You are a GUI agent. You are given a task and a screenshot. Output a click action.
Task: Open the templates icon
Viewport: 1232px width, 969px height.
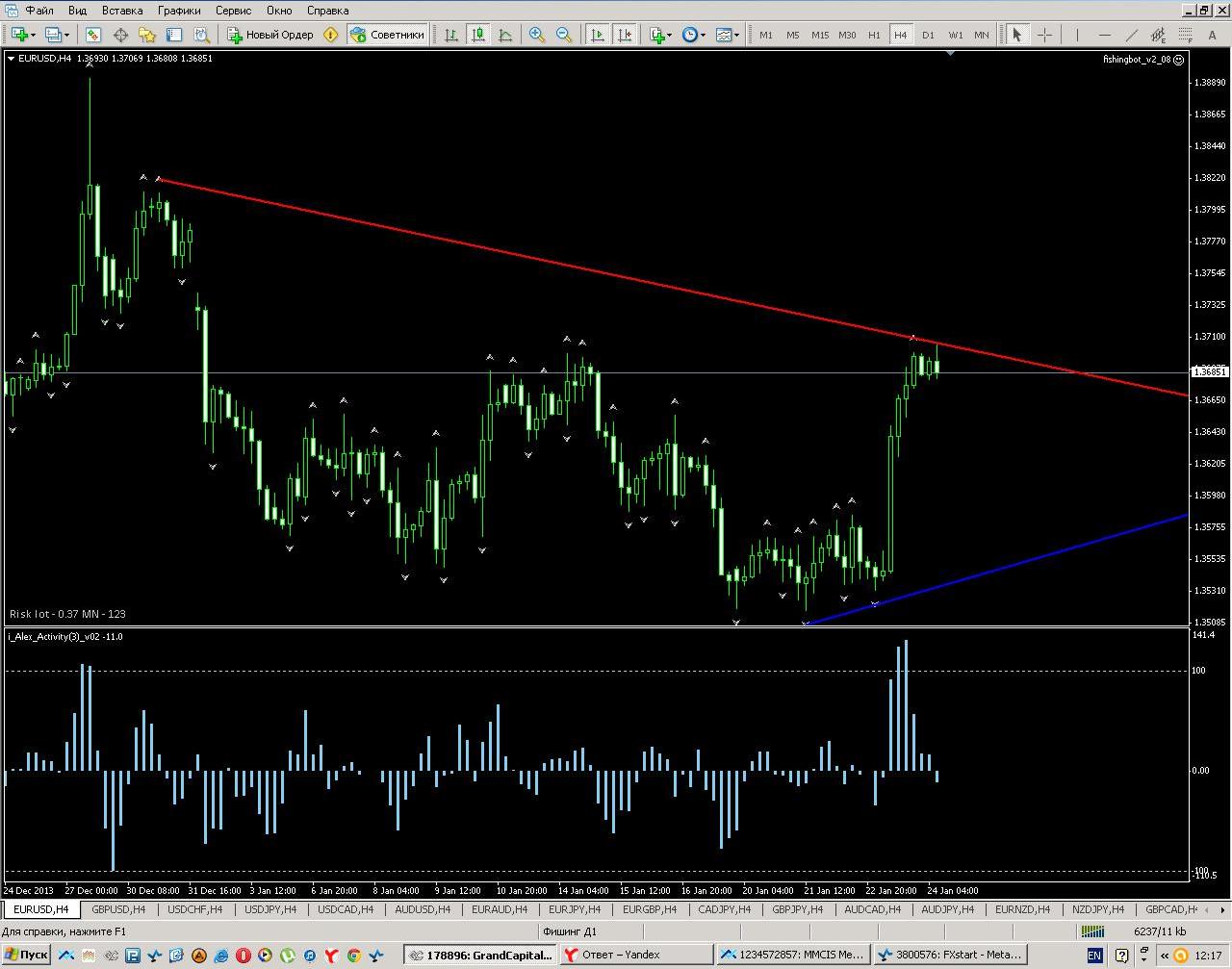[x=723, y=35]
